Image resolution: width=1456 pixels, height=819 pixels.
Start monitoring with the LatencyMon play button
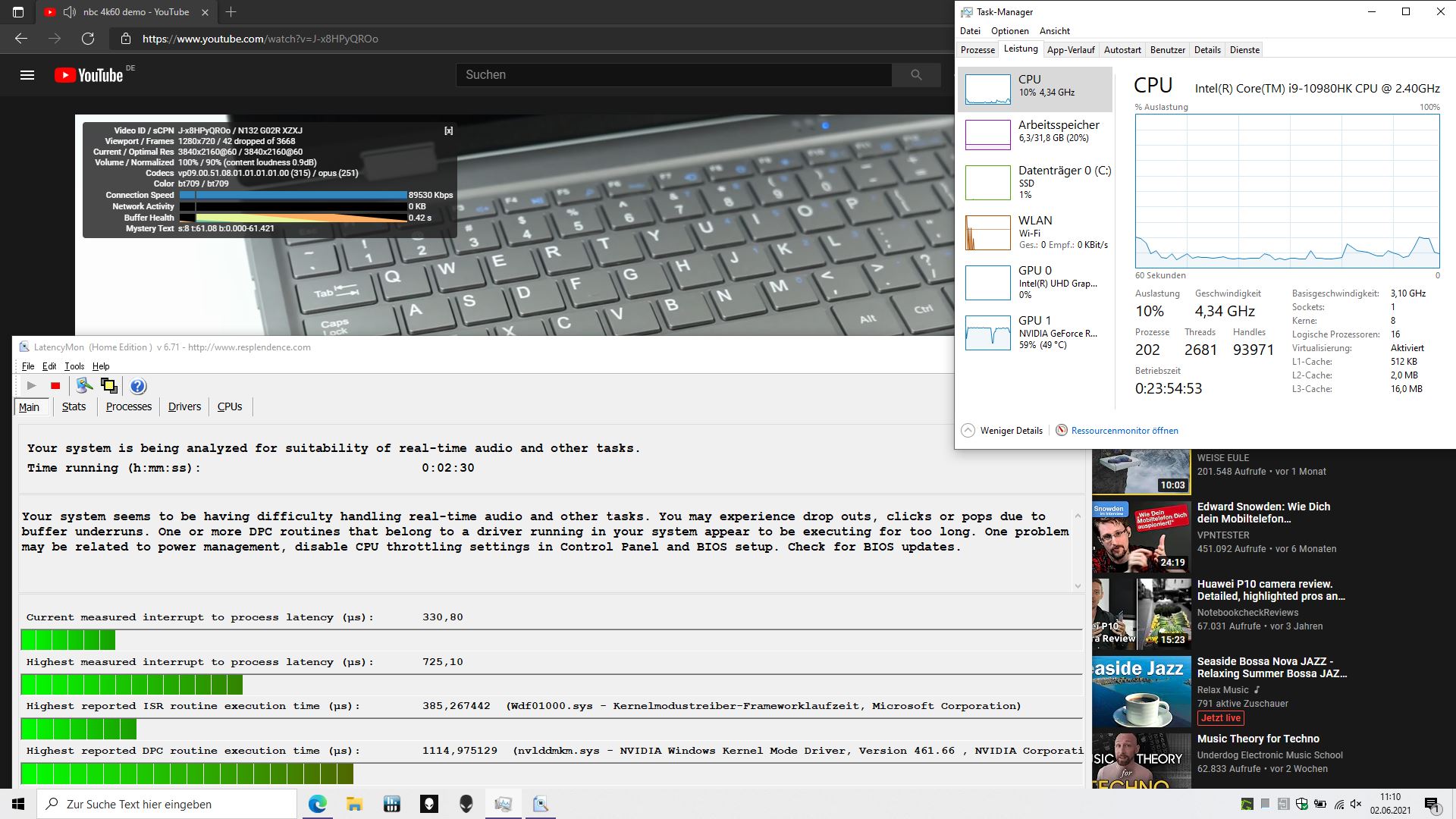pos(31,386)
